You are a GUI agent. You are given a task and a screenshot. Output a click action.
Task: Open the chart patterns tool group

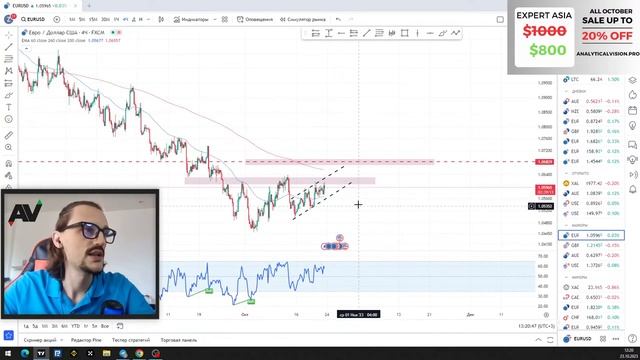click(9, 71)
